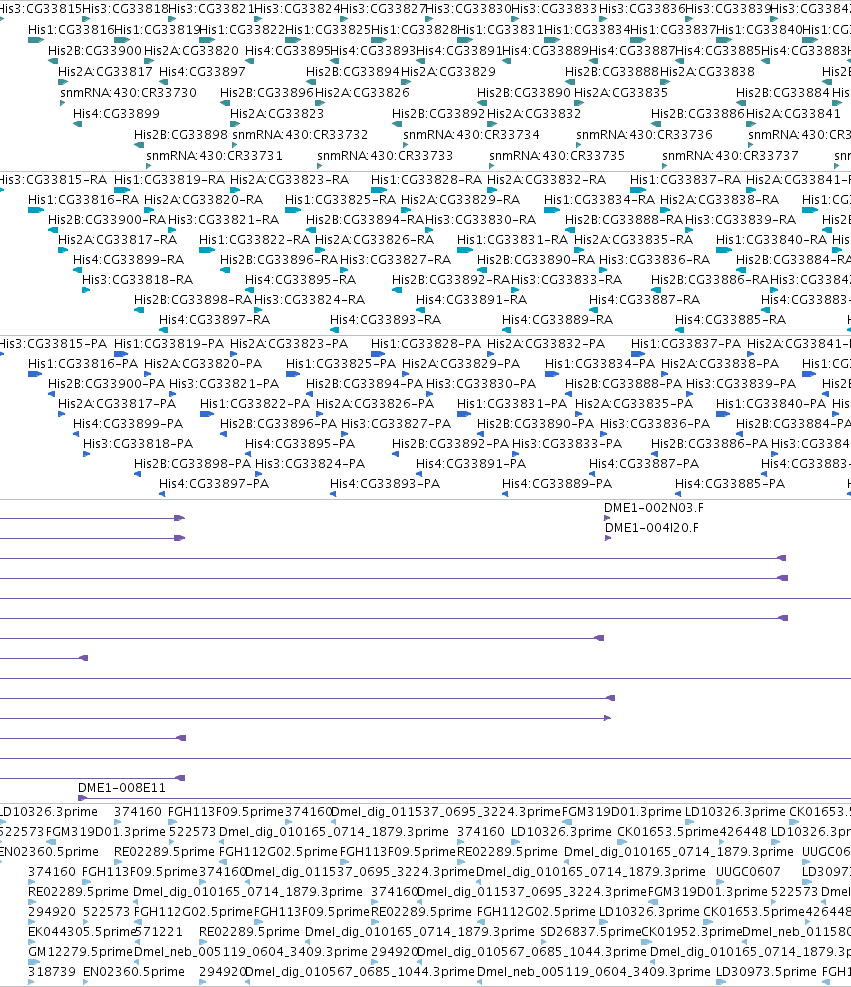Click EST label CK01952.3prime
851x987 pixels.
coord(691,932)
